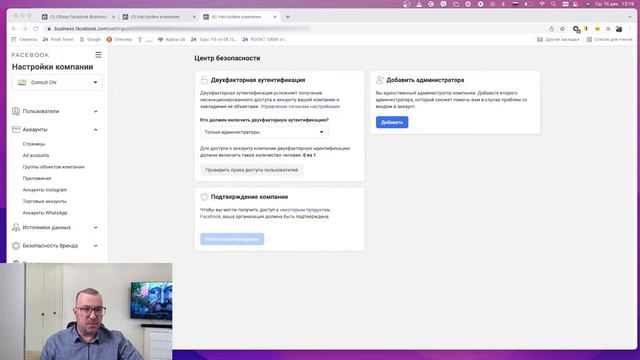Open Страницы in the sidebar
The height and width of the screenshot is (360, 640).
pos(34,144)
